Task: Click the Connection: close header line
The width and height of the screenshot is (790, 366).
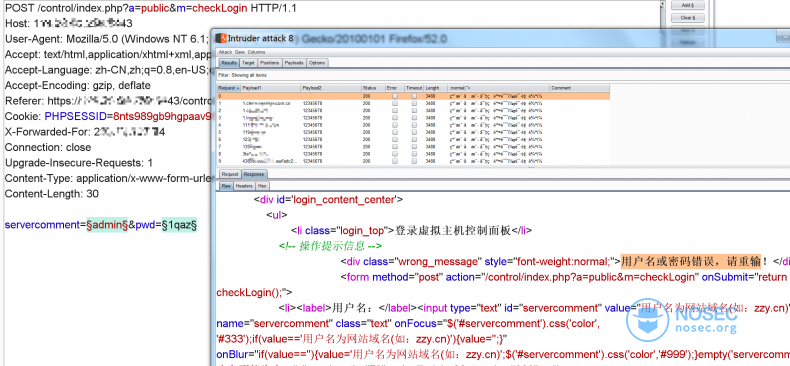Action: point(48,148)
